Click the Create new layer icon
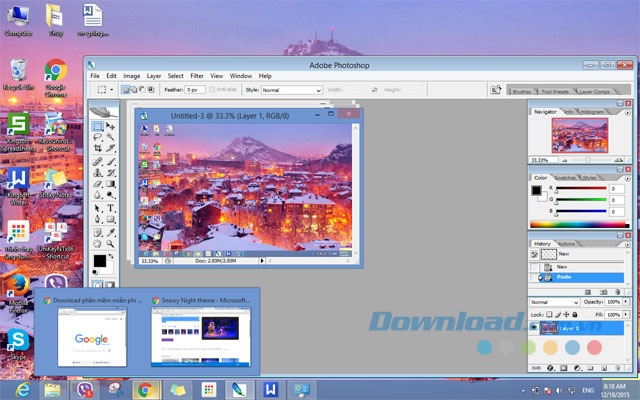The image size is (640, 400). pyautogui.click(x=604, y=368)
